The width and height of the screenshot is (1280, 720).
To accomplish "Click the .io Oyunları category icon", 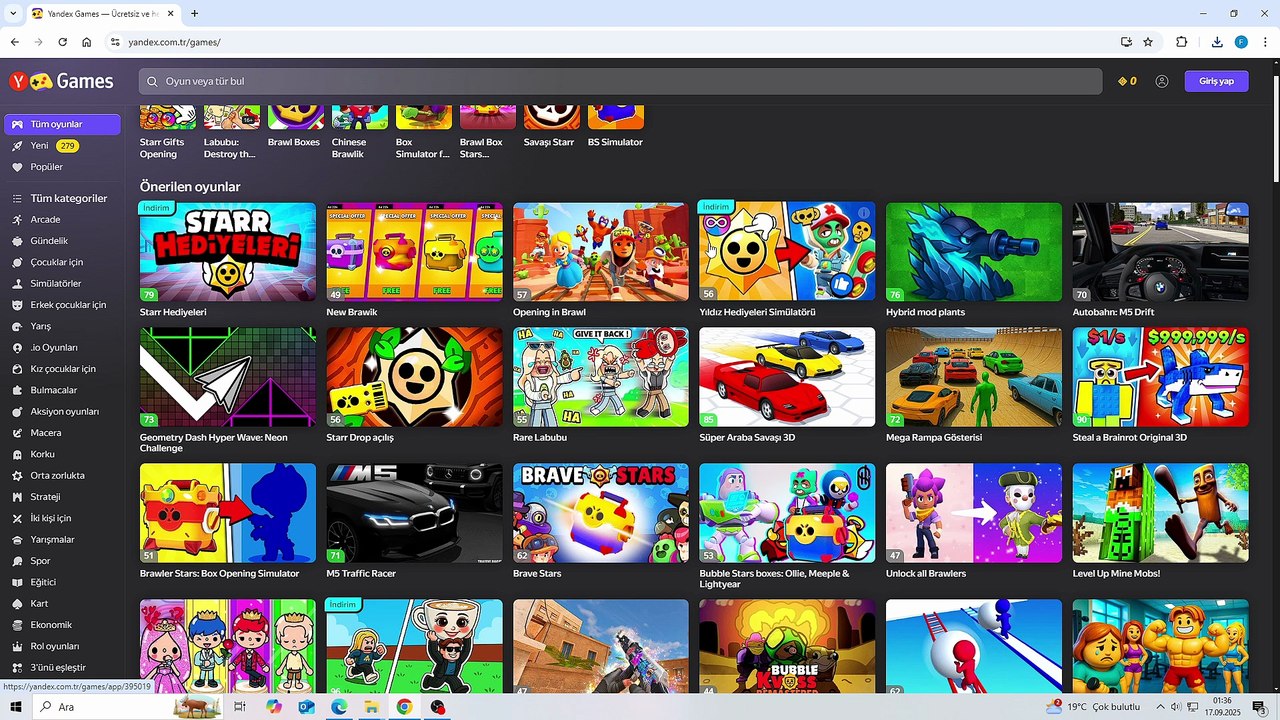I will 17,348.
